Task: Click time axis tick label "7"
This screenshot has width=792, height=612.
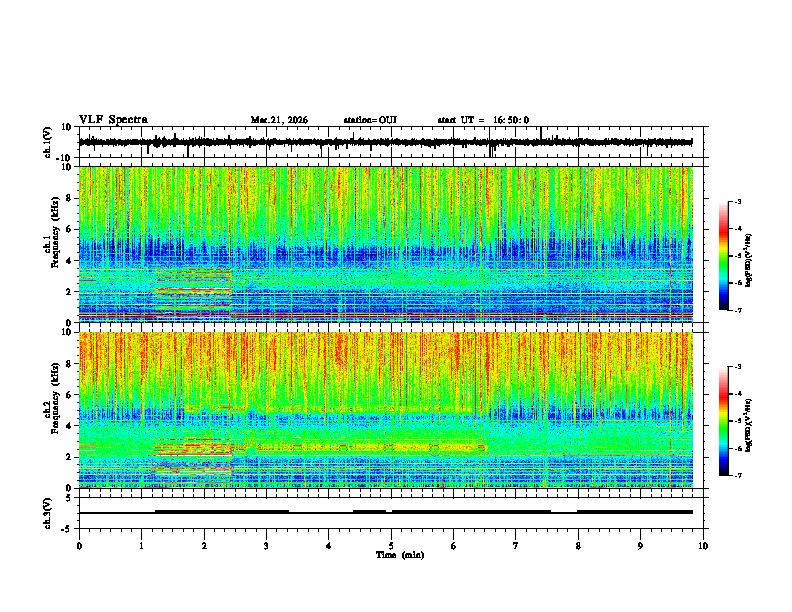Action: [x=516, y=546]
